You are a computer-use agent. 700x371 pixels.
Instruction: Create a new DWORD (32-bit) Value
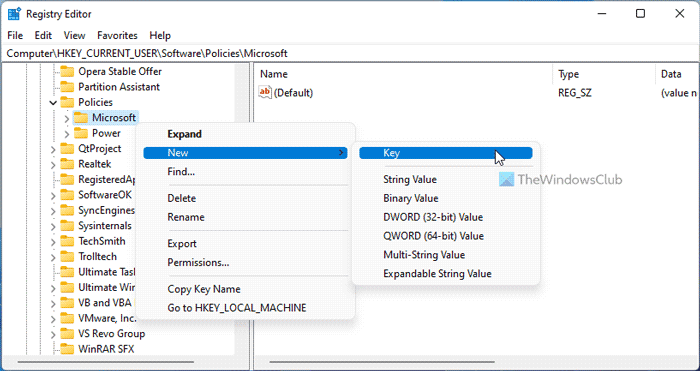coord(446,217)
